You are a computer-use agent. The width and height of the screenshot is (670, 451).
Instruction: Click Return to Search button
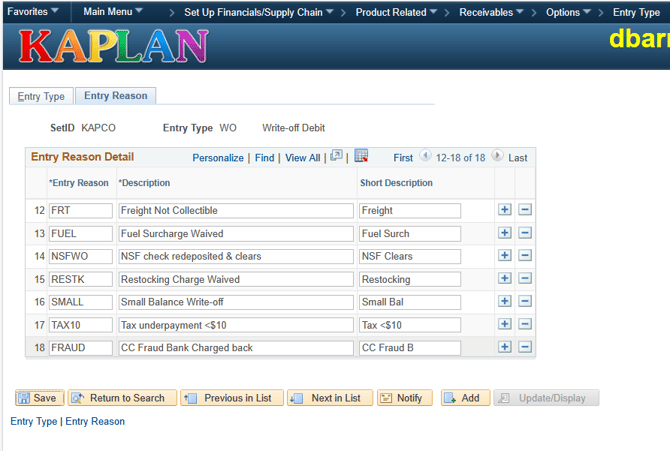(122, 398)
